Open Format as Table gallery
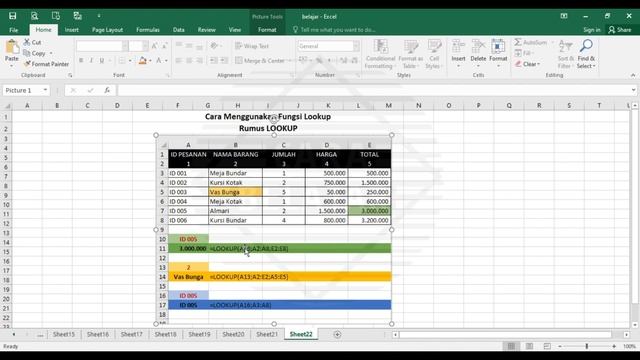640x360 pixels. [411, 54]
